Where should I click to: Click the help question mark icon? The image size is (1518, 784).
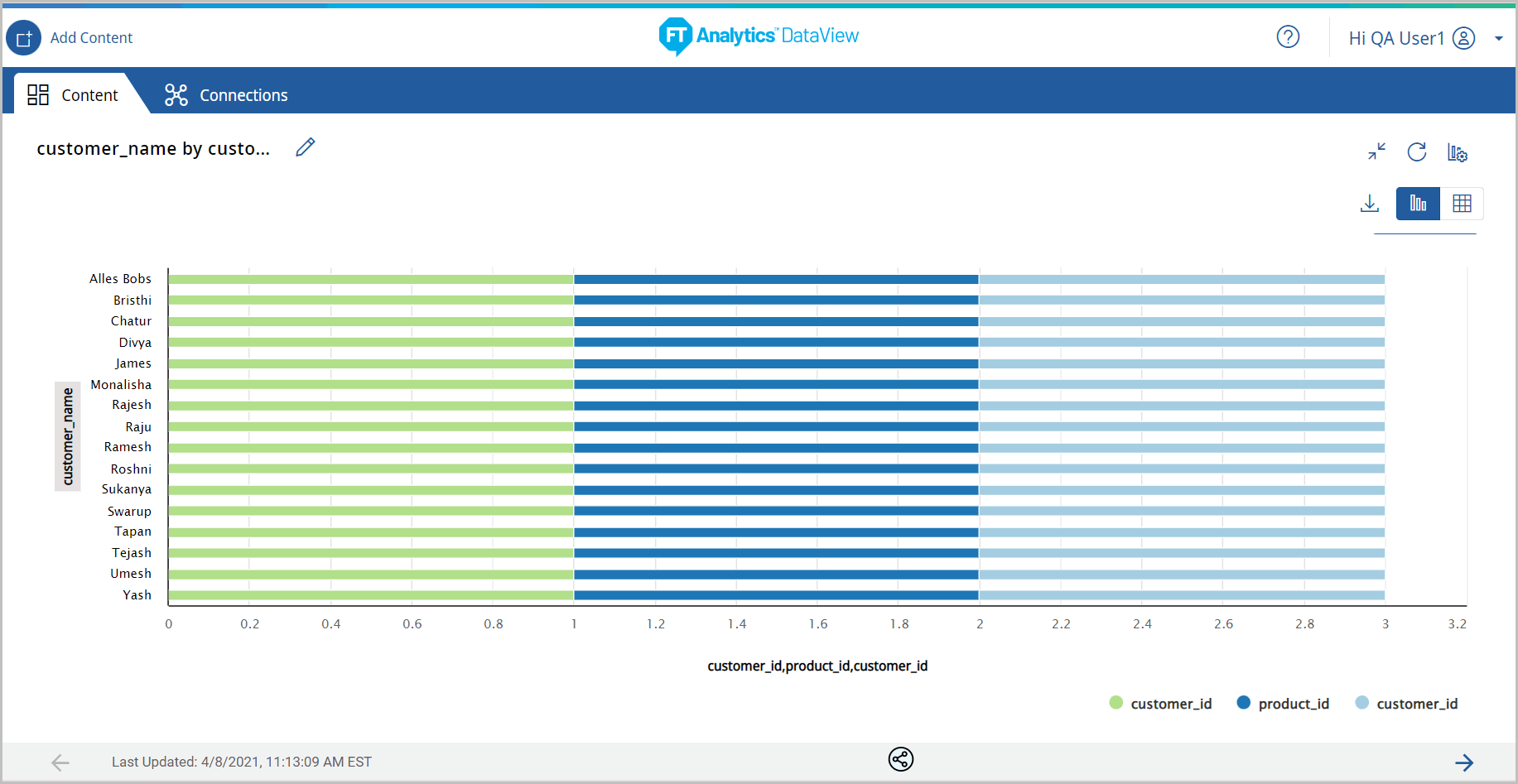coord(1288,37)
